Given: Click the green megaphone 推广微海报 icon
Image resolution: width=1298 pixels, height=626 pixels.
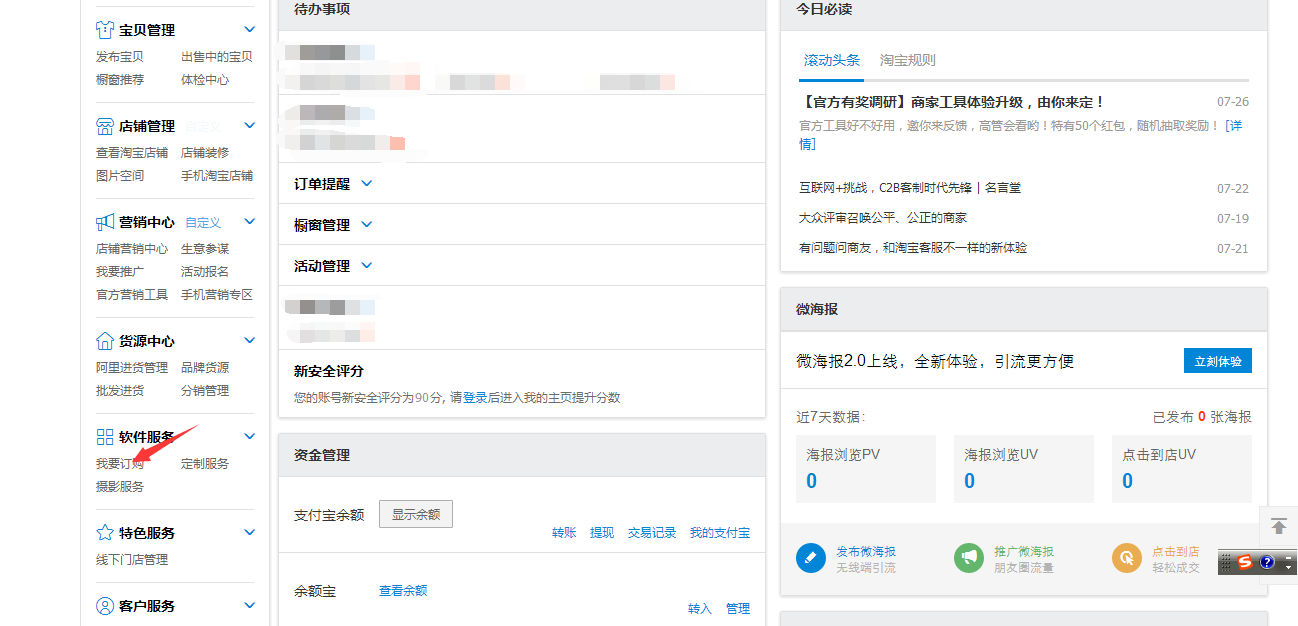Looking at the screenshot, I should 969,558.
